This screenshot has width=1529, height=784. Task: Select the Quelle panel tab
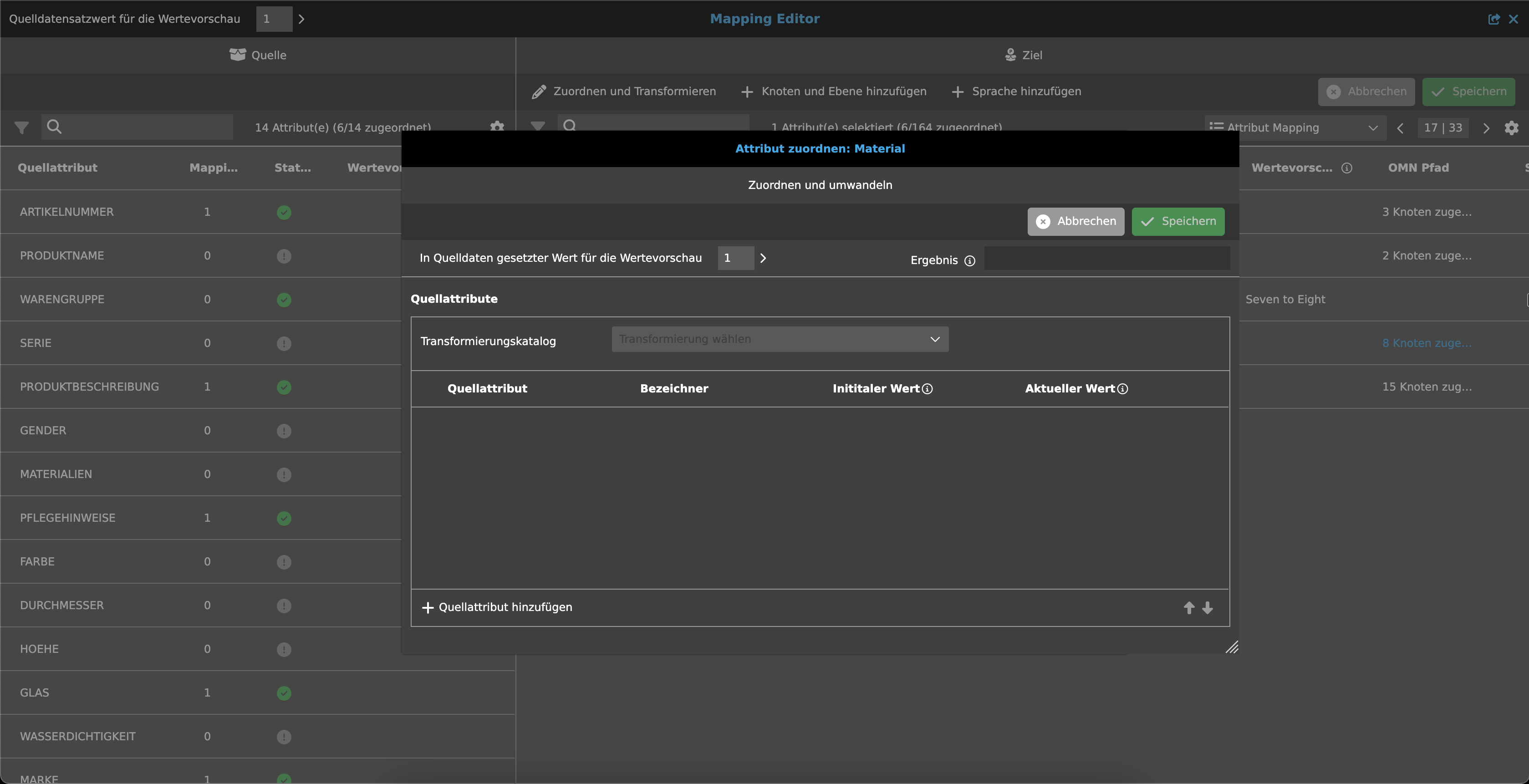(x=258, y=55)
